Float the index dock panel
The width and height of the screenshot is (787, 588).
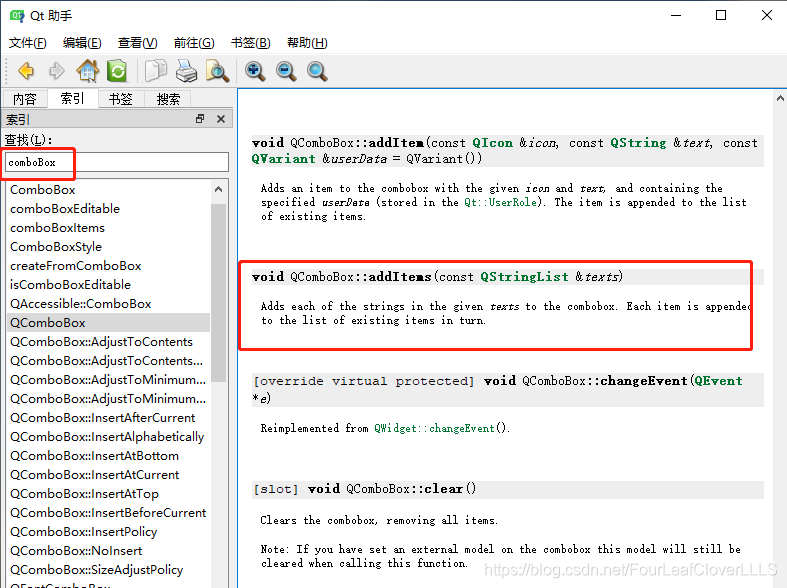coord(200,119)
